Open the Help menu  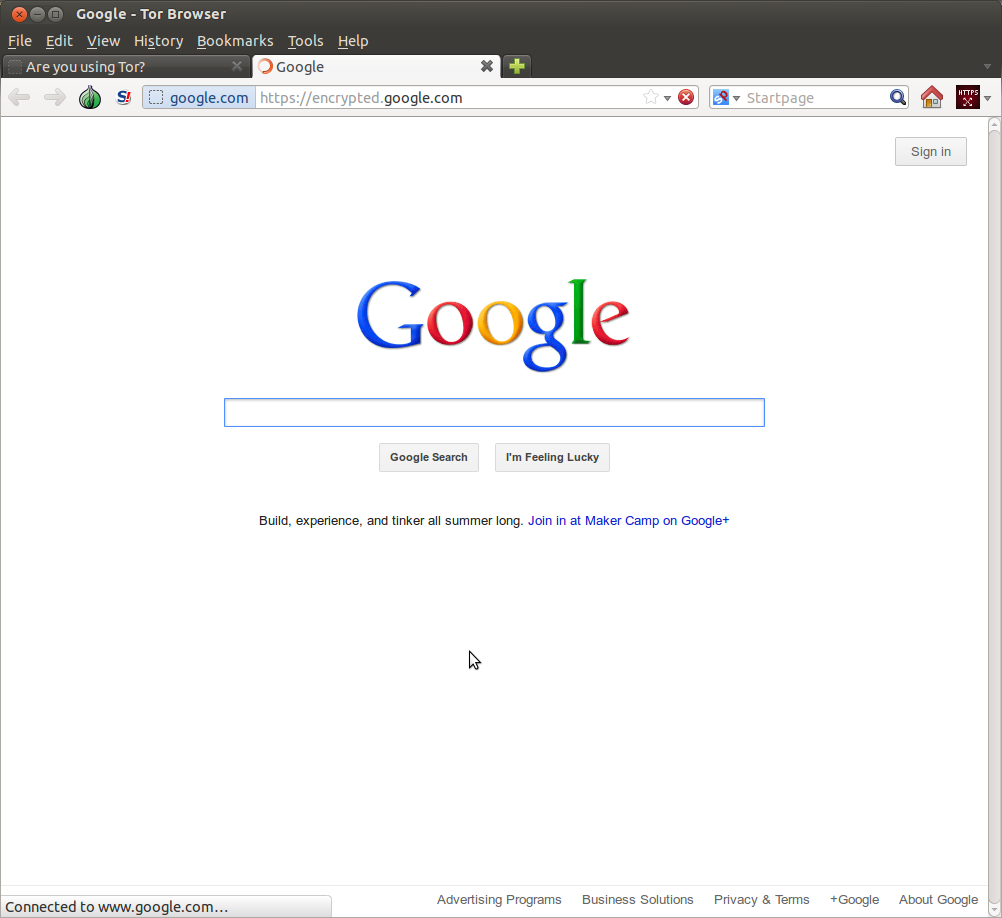coord(353,41)
